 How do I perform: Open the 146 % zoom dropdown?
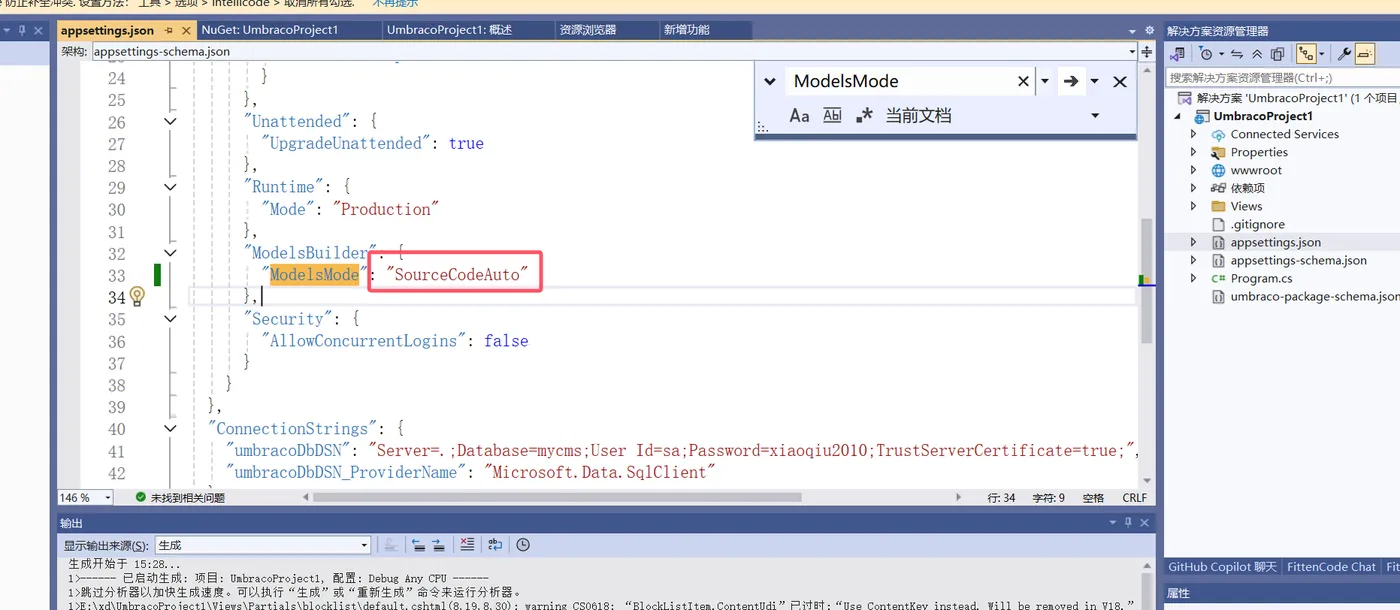[x=108, y=498]
